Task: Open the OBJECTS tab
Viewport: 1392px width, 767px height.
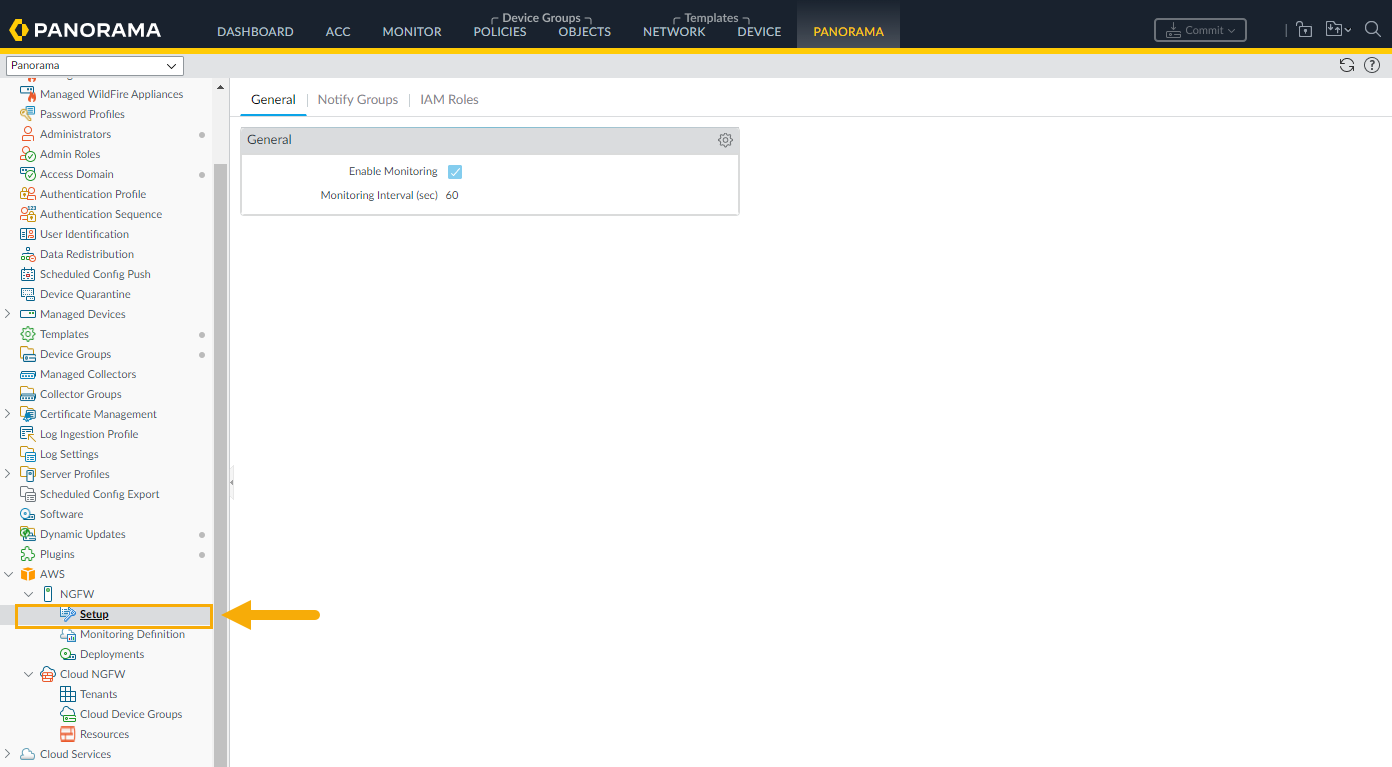Action: 585,32
